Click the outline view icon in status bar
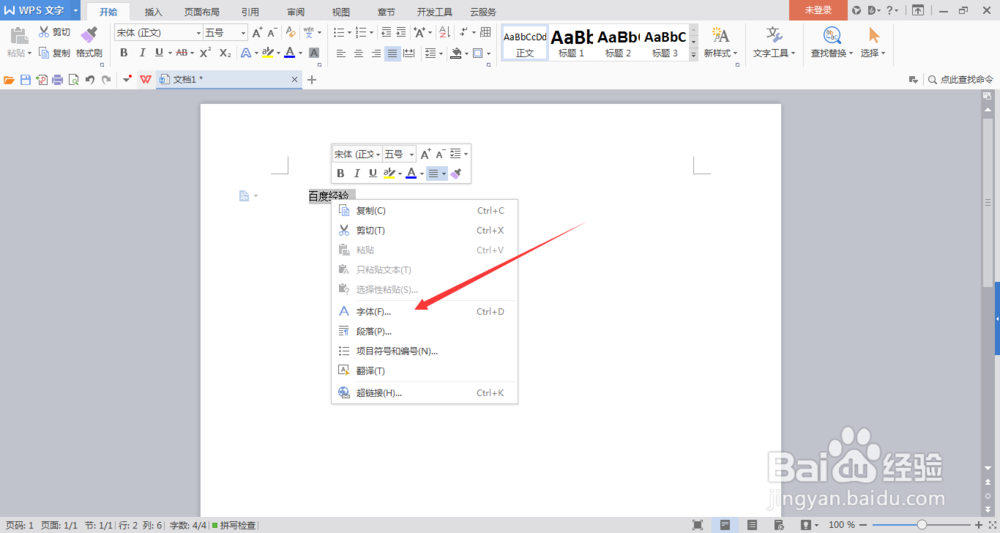Viewport: 1000px width, 533px height. 753,525
